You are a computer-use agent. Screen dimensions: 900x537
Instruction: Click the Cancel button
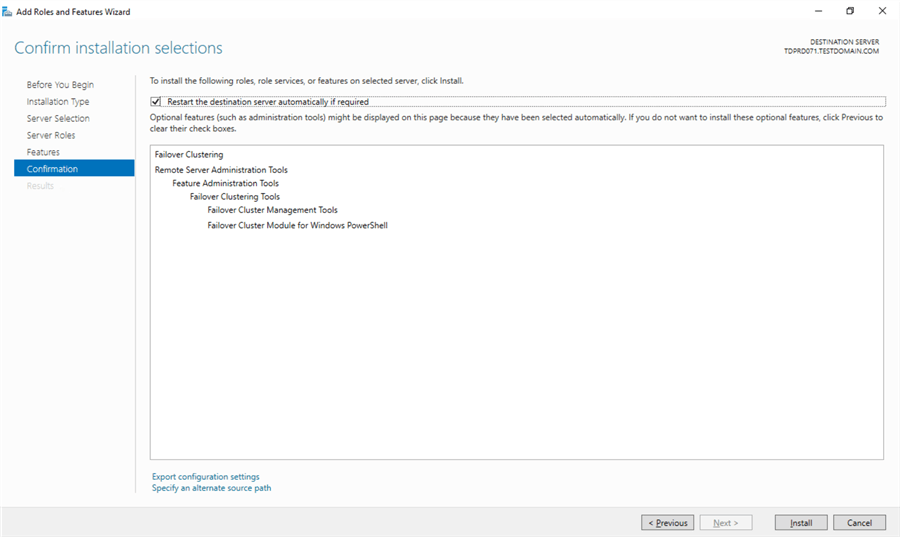(x=859, y=523)
